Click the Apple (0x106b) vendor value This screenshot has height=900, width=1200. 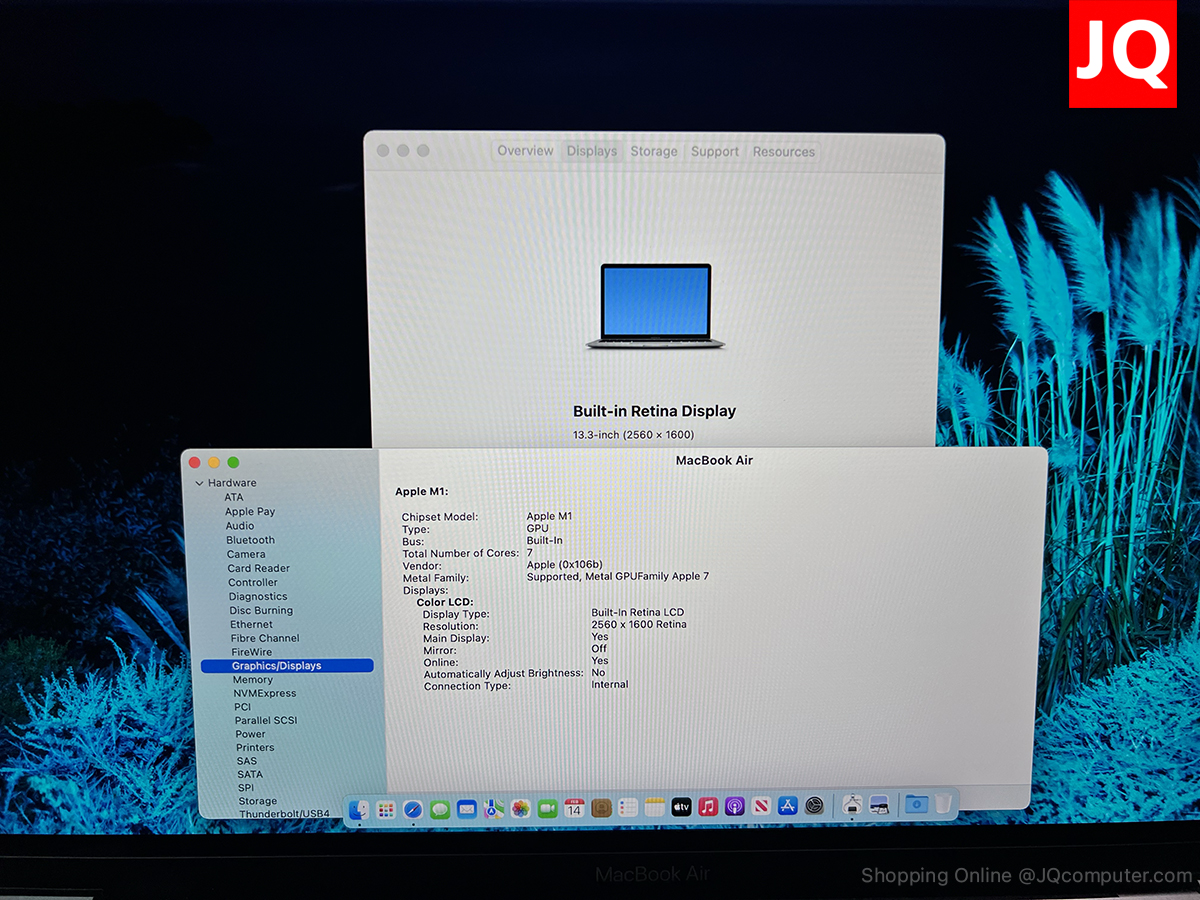click(x=565, y=565)
